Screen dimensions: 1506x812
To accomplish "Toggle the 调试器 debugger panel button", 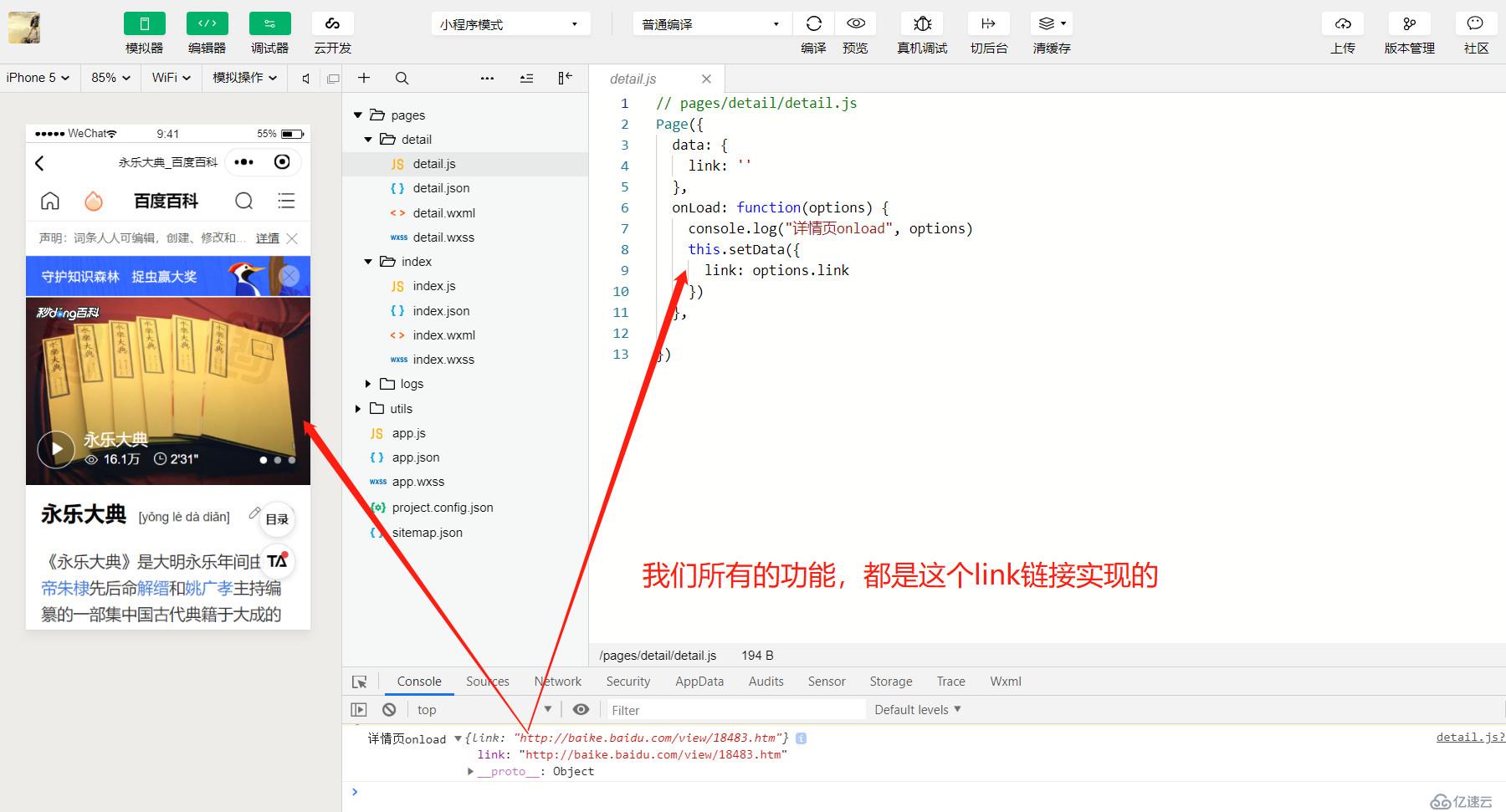I will coord(269,23).
